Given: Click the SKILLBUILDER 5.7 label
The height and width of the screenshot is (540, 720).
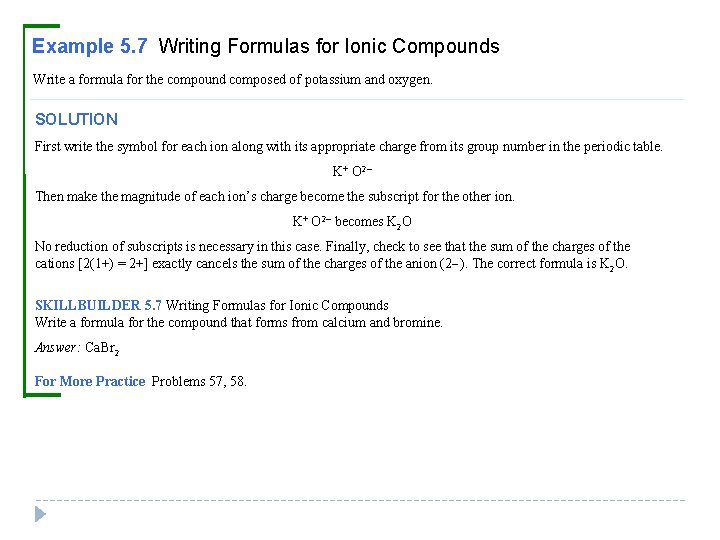Looking at the screenshot, I should click(98, 305).
